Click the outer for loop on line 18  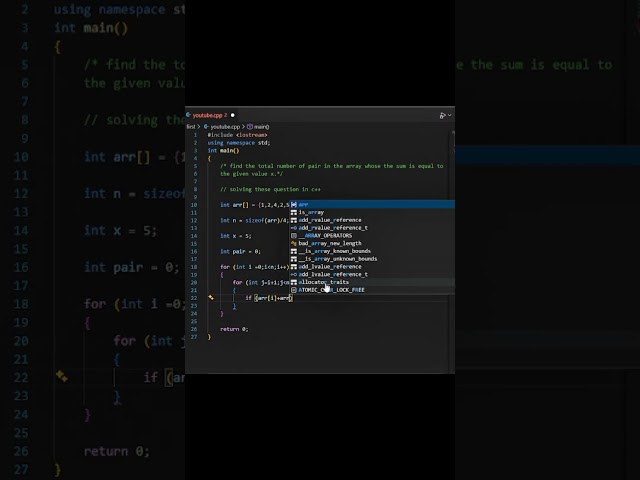[255, 267]
